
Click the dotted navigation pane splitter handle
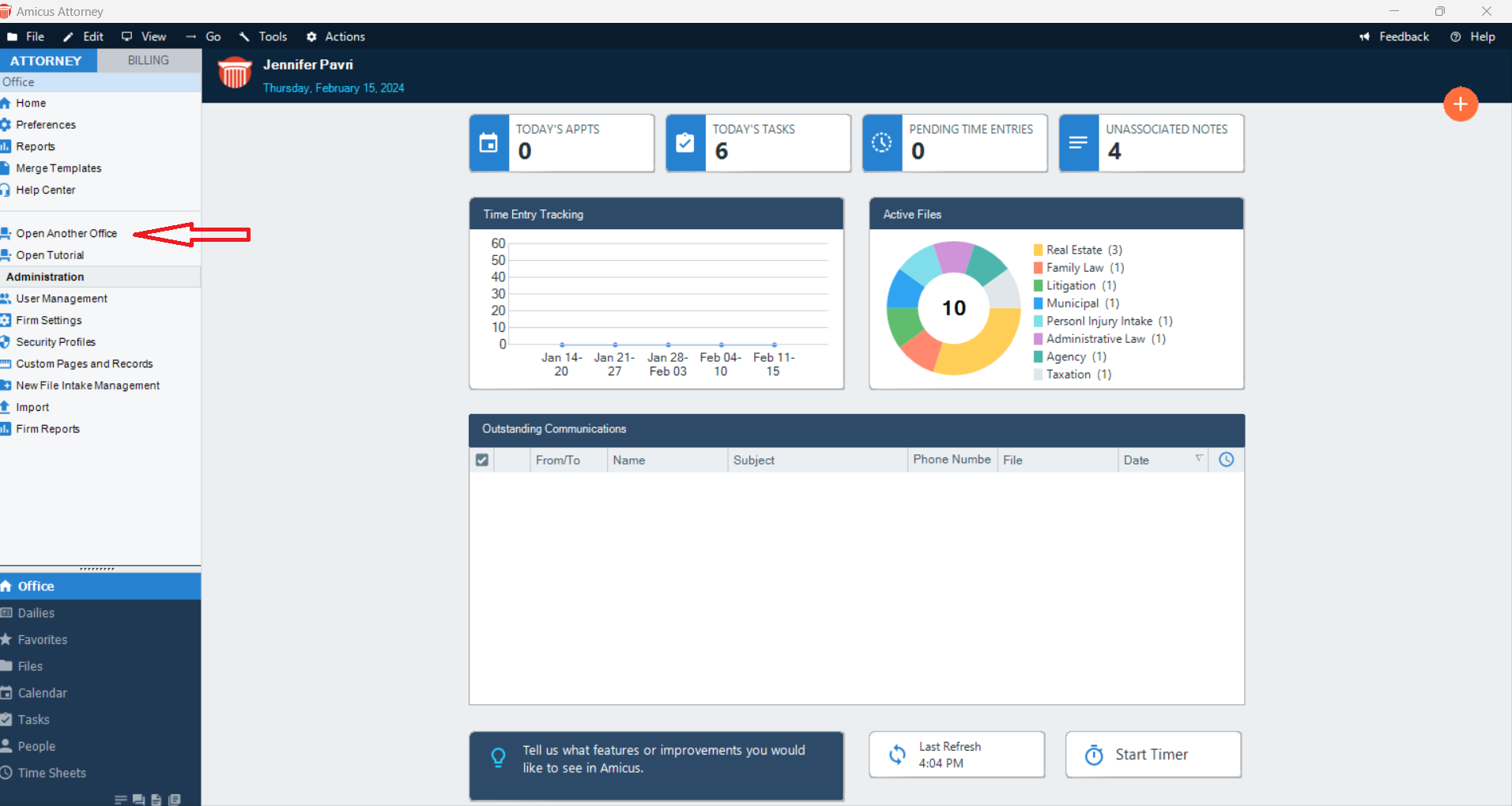click(97, 568)
